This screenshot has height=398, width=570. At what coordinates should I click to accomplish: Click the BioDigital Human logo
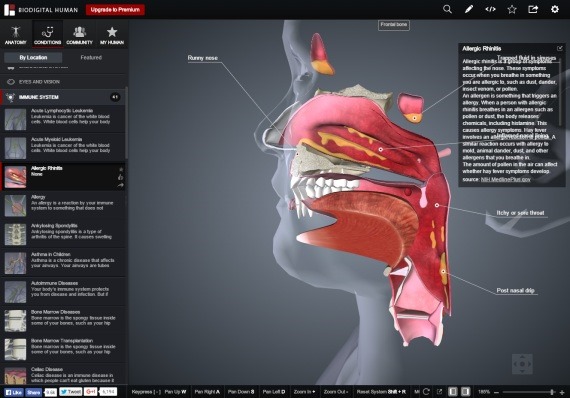[41, 9]
